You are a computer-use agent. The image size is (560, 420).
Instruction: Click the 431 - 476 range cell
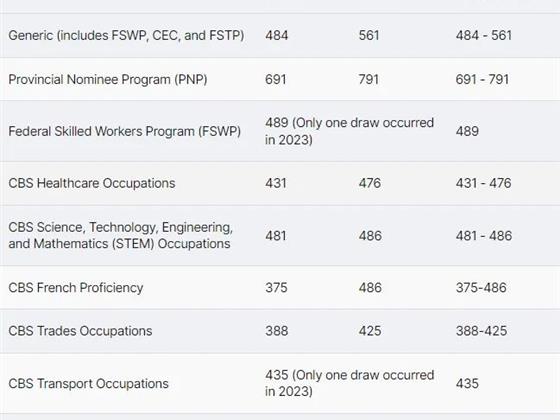(483, 183)
